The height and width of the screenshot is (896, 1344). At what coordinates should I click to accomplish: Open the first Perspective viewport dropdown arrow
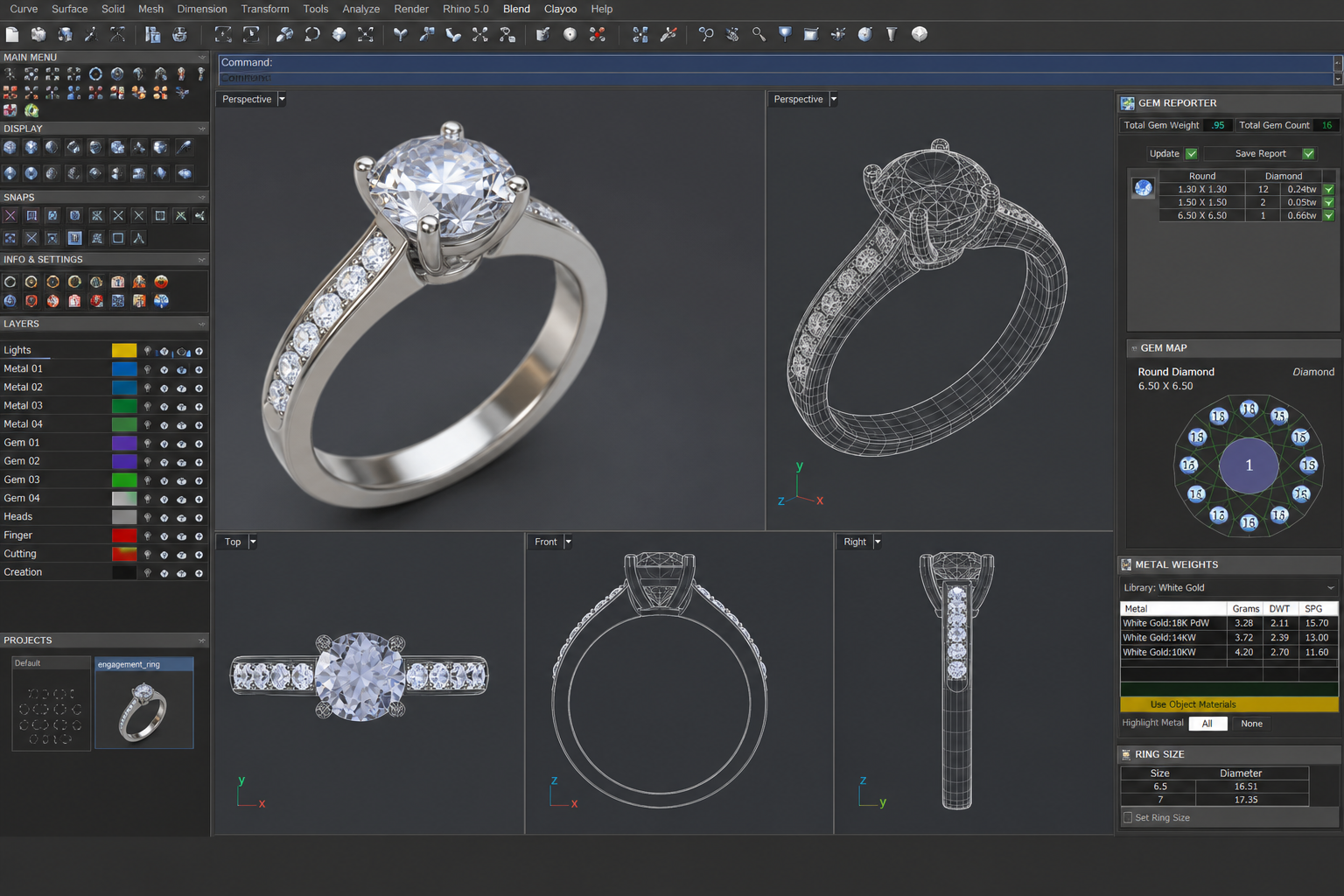[x=282, y=99]
